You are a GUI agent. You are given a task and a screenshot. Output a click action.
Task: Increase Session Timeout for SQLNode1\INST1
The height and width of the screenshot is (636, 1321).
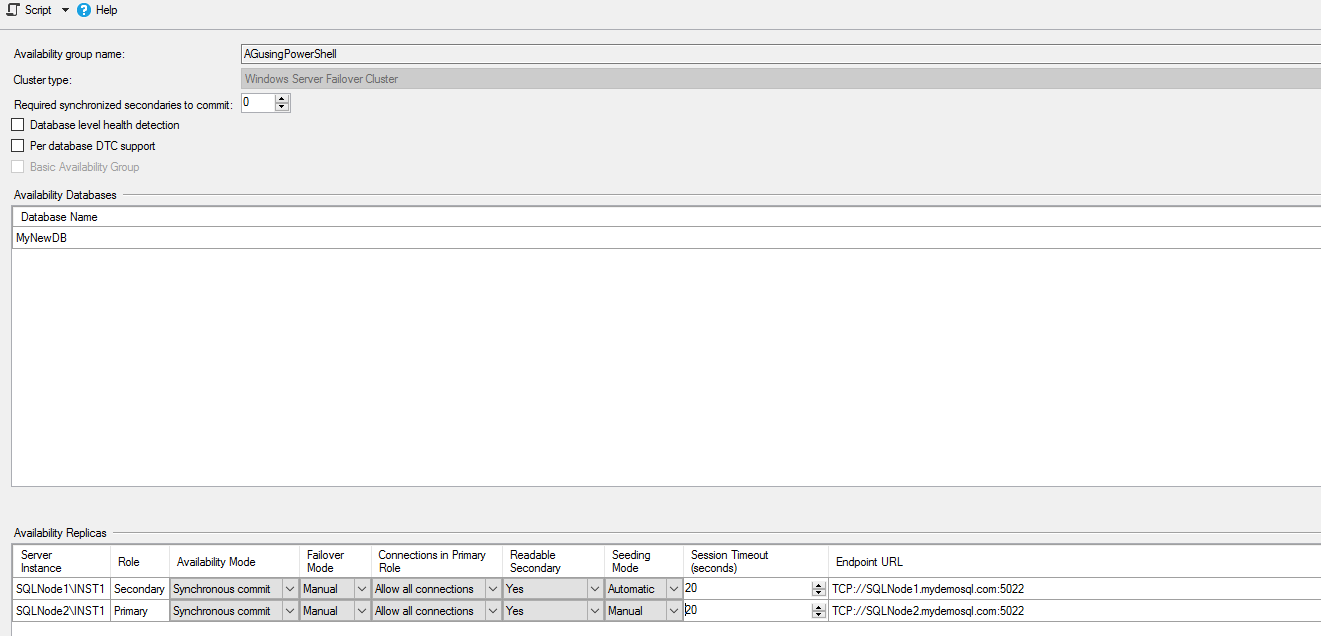point(819,585)
